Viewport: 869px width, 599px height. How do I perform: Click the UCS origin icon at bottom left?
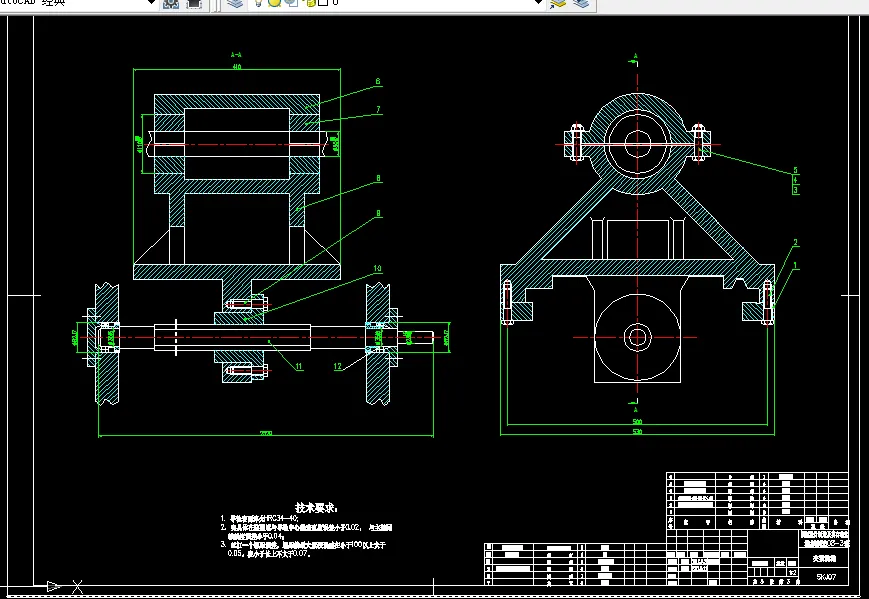point(65,586)
